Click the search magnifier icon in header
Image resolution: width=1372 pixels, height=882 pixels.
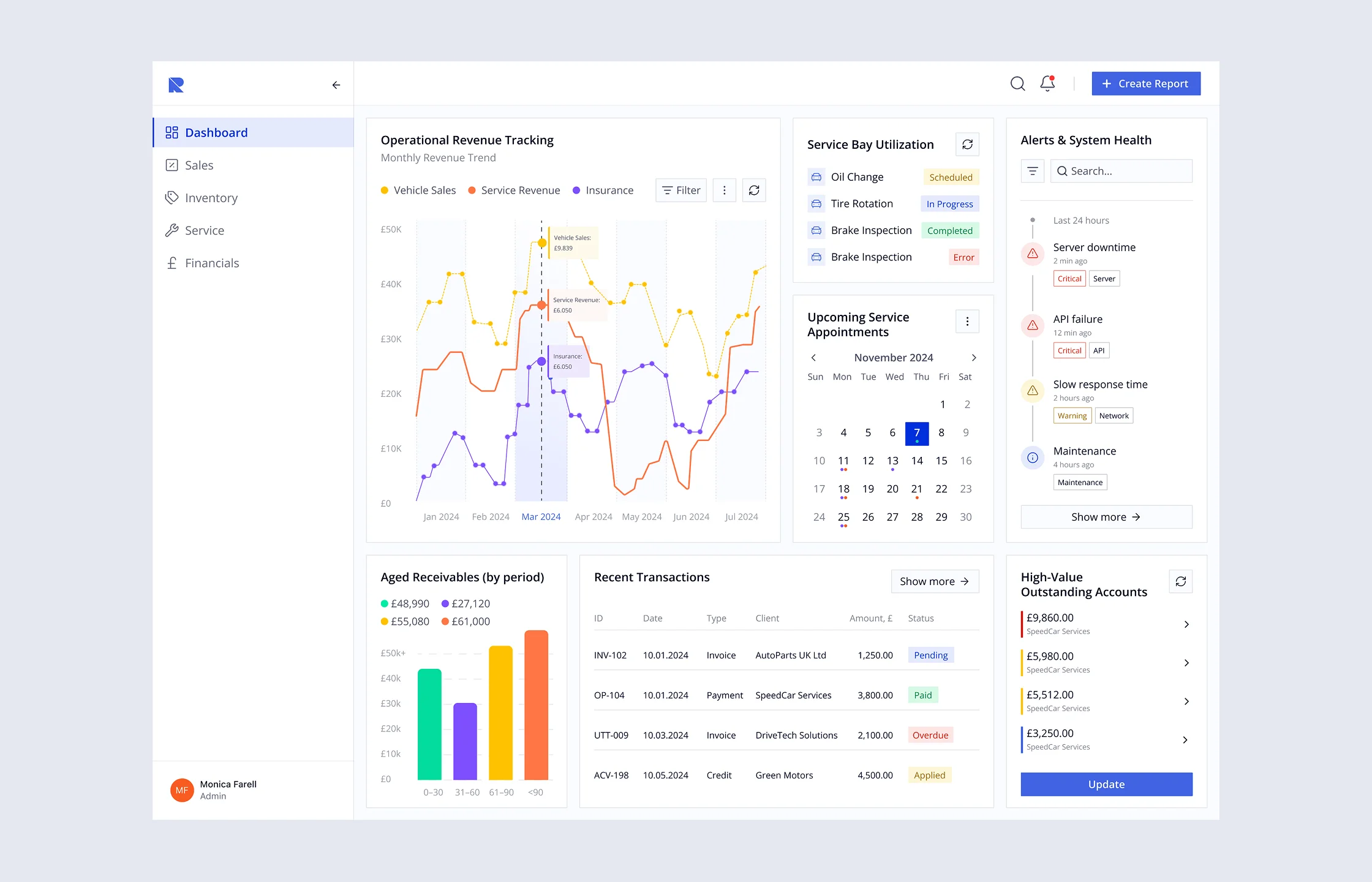pos(1017,83)
